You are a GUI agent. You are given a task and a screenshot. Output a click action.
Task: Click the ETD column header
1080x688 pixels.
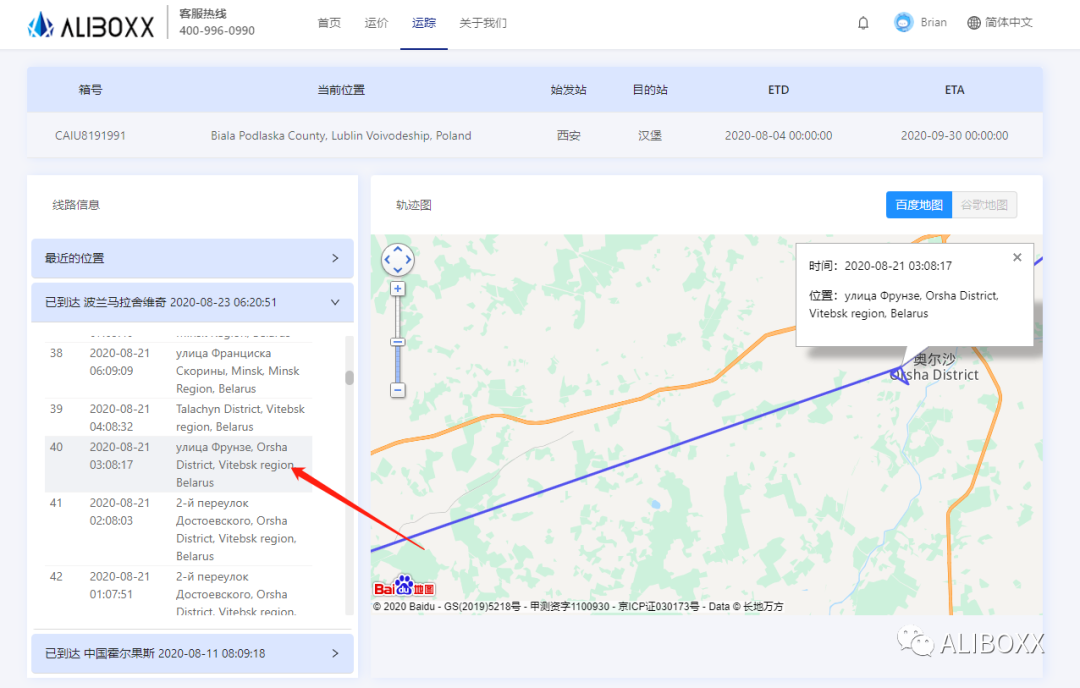[778, 90]
